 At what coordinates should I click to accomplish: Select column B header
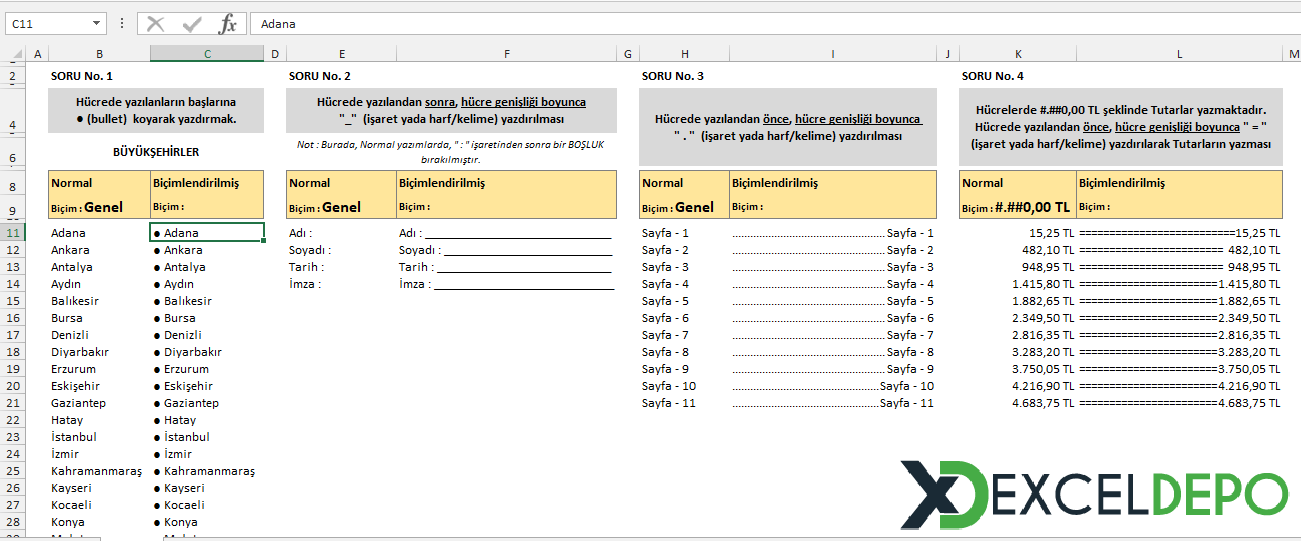[99, 54]
